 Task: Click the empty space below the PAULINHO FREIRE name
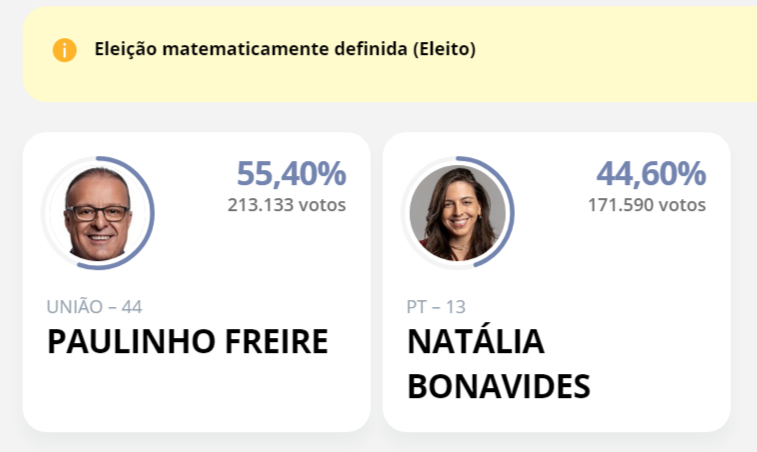196,395
